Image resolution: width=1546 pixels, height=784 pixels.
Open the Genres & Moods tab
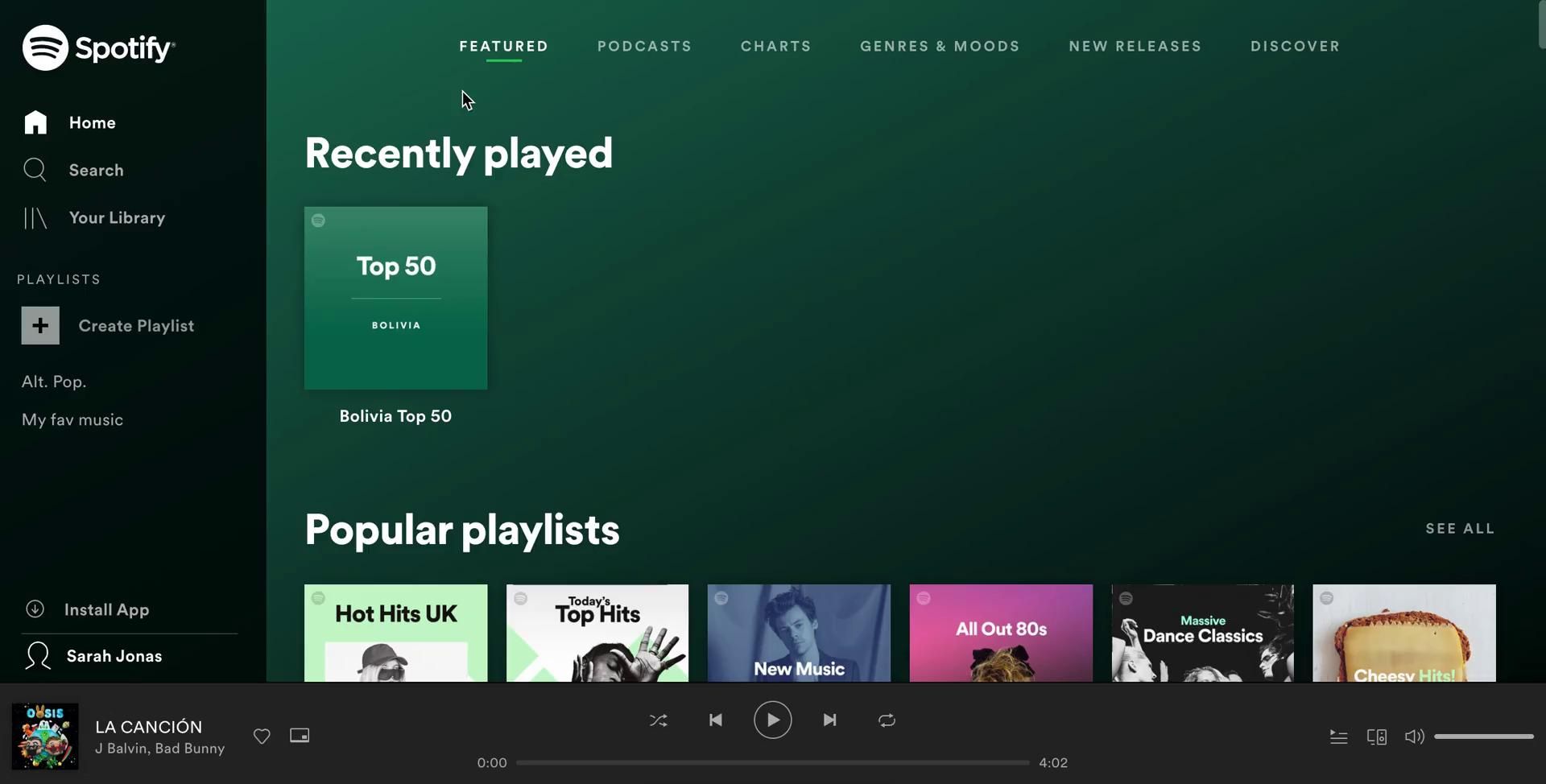point(940,47)
